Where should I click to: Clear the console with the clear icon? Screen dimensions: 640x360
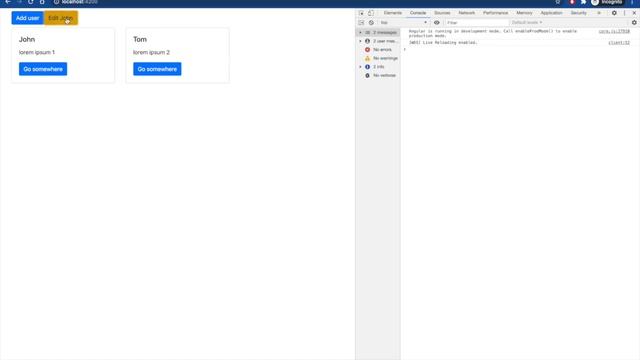click(371, 23)
